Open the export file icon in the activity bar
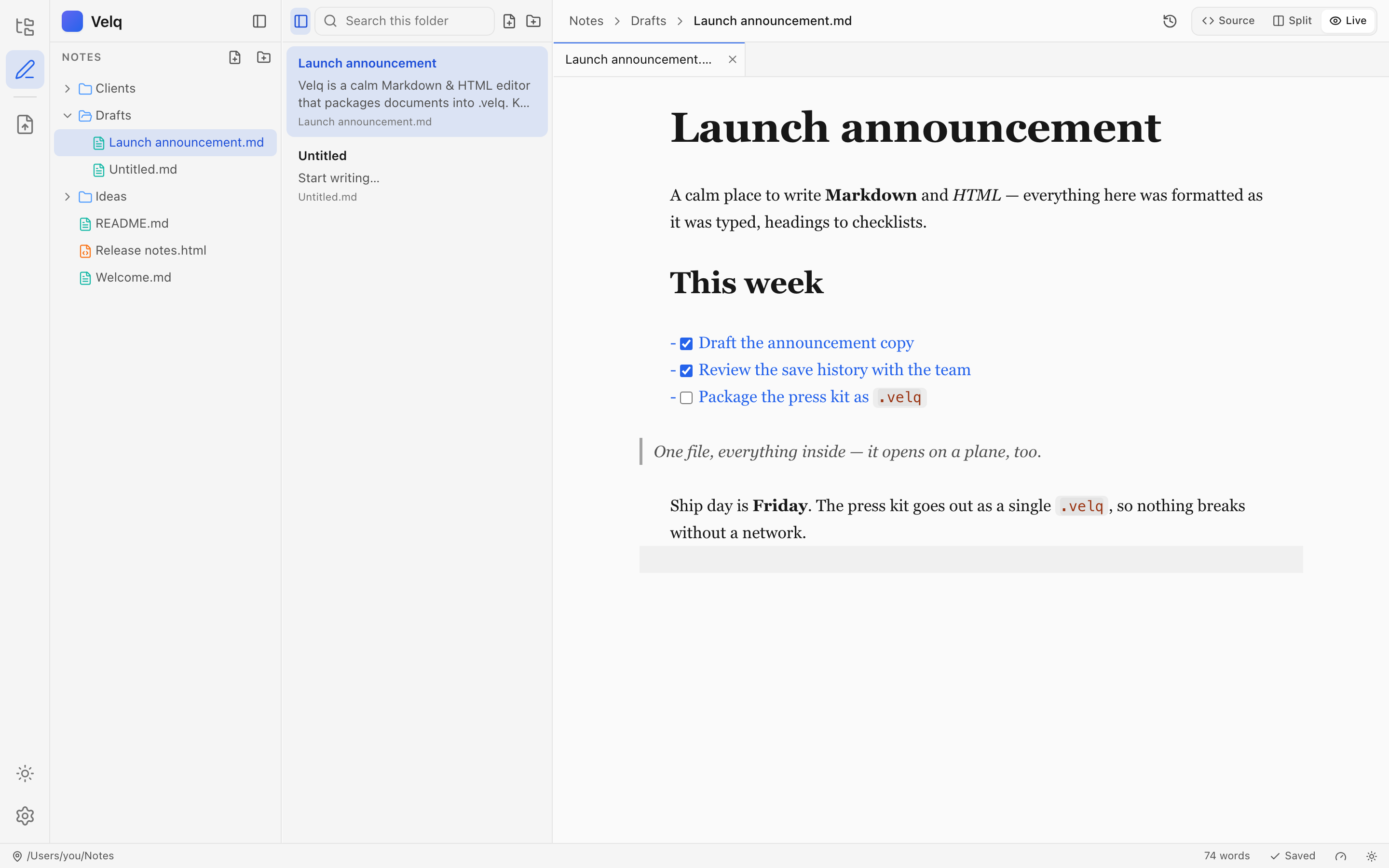The height and width of the screenshot is (868, 1389). 25,124
